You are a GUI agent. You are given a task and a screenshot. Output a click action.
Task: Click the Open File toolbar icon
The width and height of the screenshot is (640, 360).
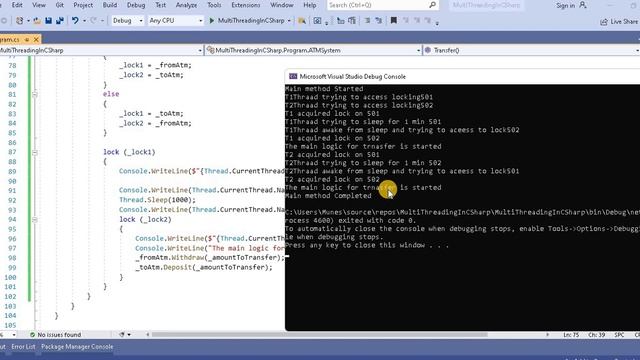click(x=37, y=20)
